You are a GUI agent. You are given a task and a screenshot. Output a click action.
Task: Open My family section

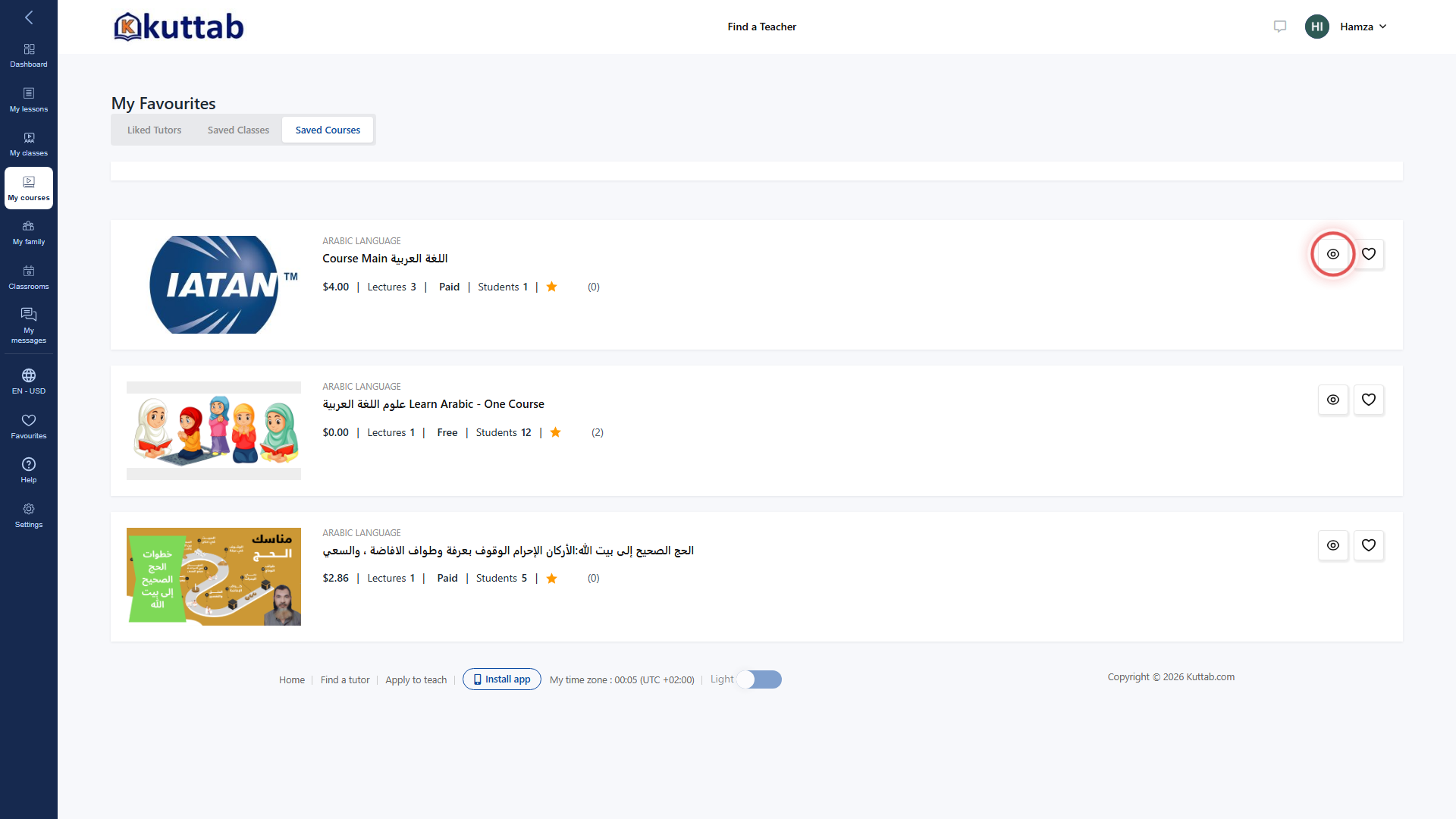click(29, 233)
